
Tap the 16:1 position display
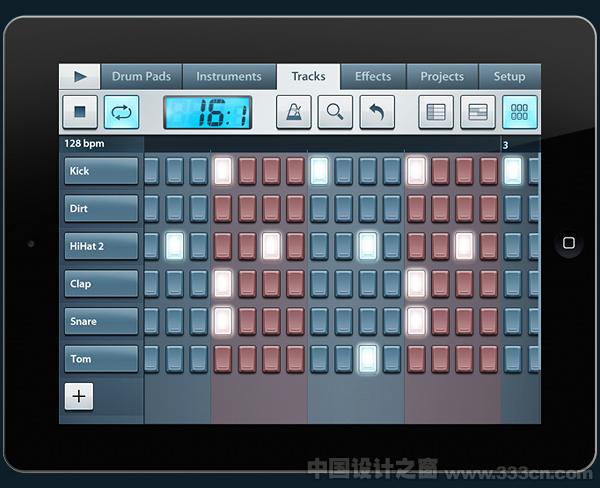click(208, 112)
